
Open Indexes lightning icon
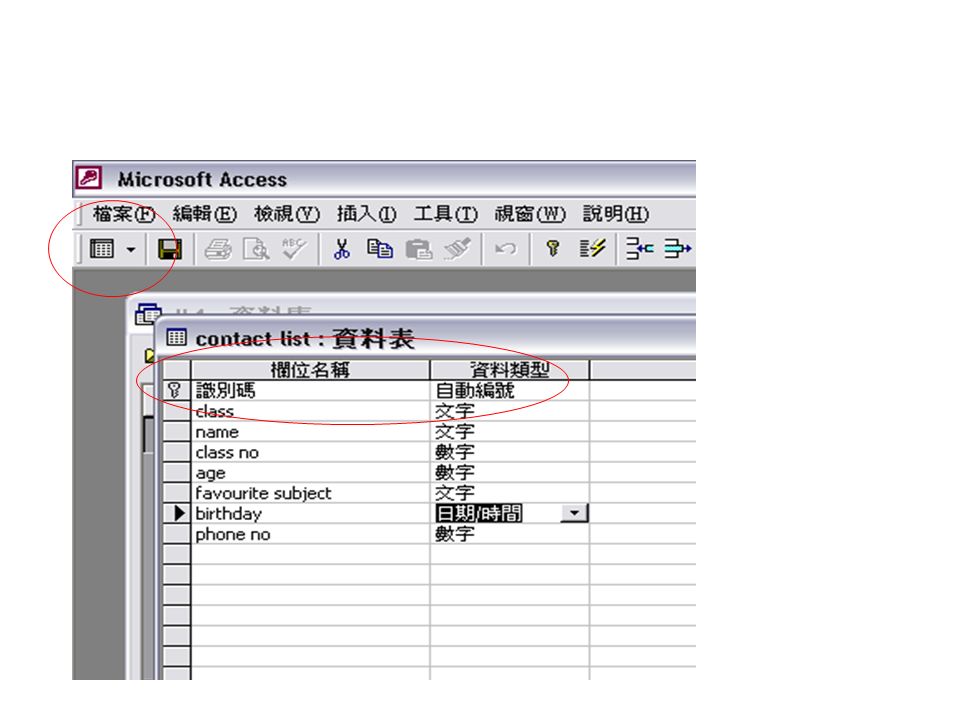592,248
